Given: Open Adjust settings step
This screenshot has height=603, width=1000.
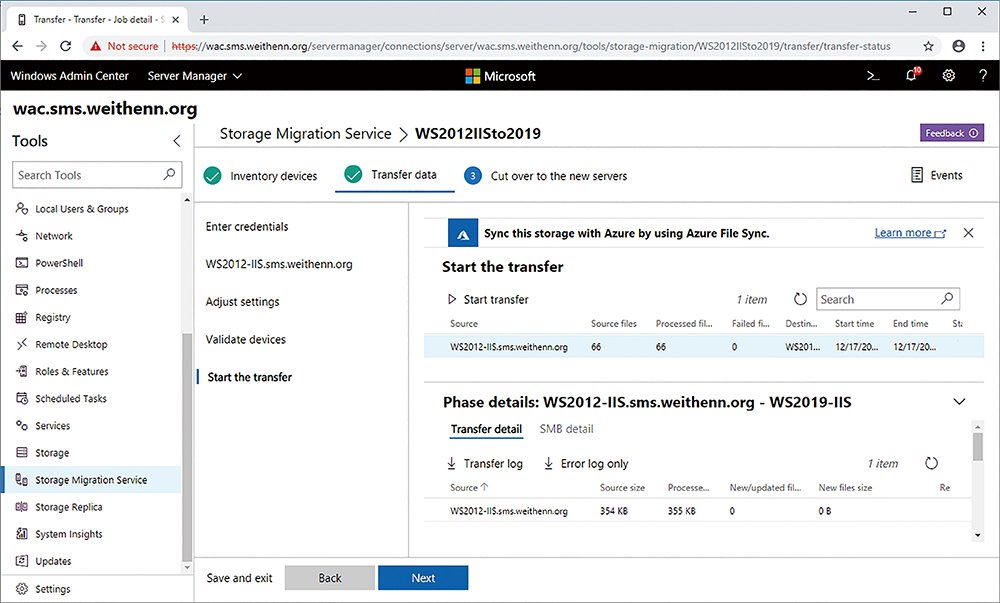Looking at the screenshot, I should (x=242, y=302).
